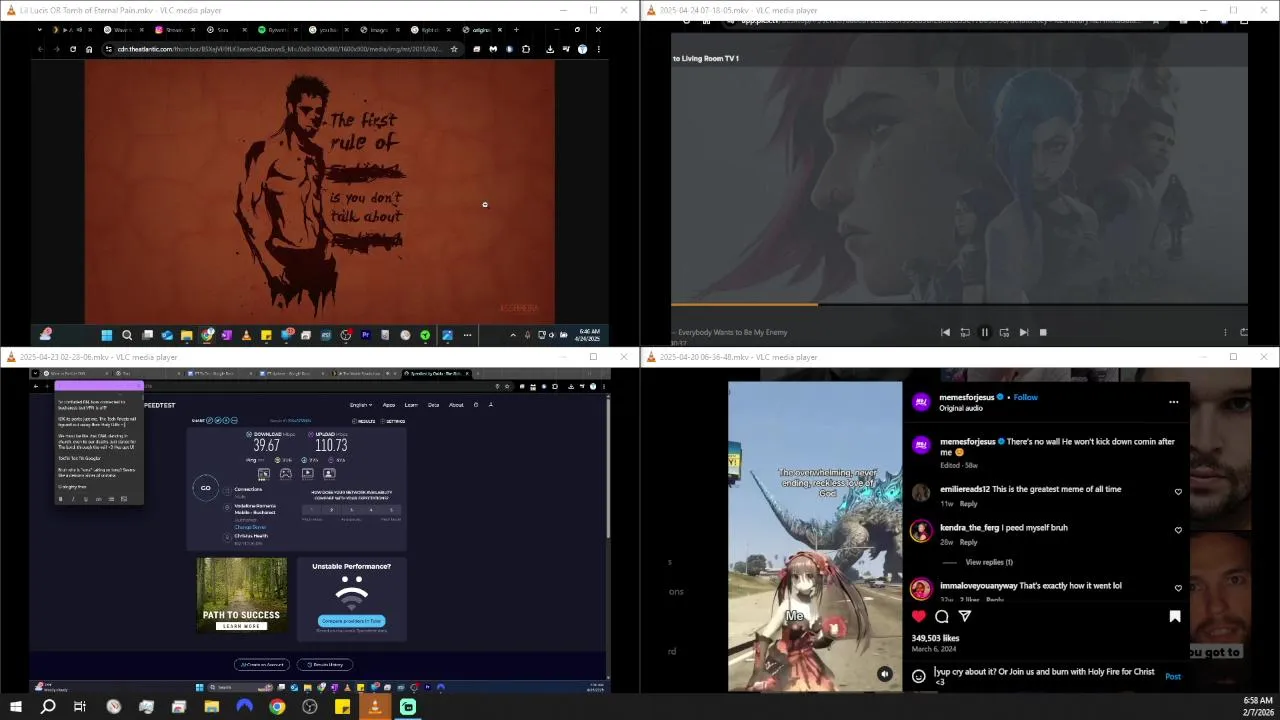
Task: Select the Speedtest by Ookla browser tab
Action: [435, 374]
